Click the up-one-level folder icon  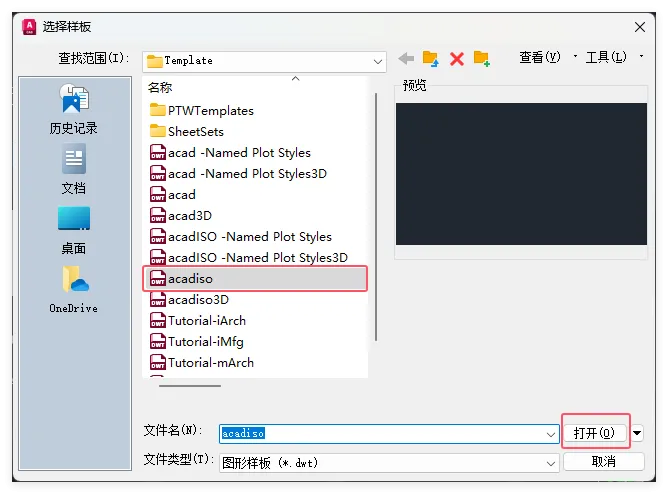point(430,58)
